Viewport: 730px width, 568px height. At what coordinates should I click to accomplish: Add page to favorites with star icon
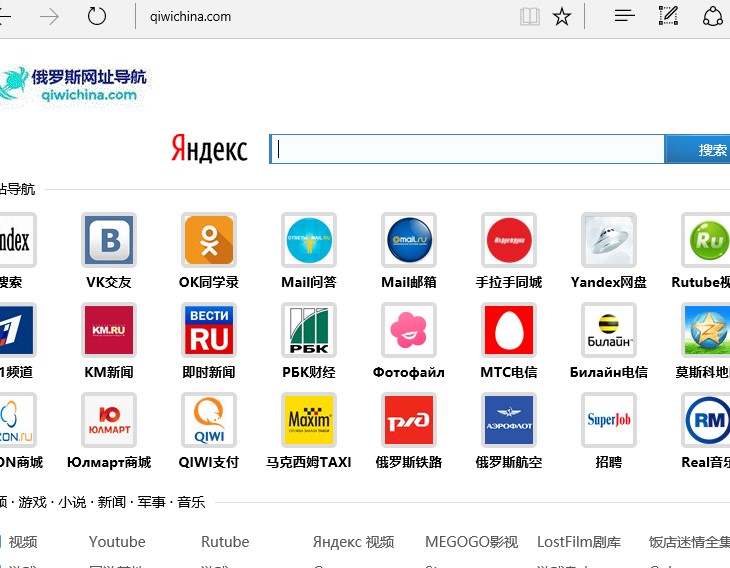click(x=561, y=17)
